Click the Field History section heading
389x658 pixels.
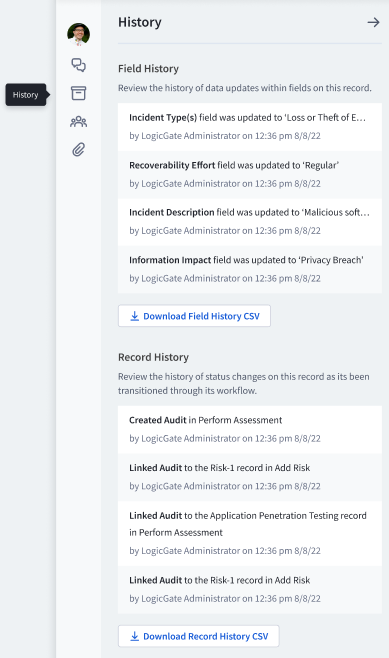click(x=148, y=68)
